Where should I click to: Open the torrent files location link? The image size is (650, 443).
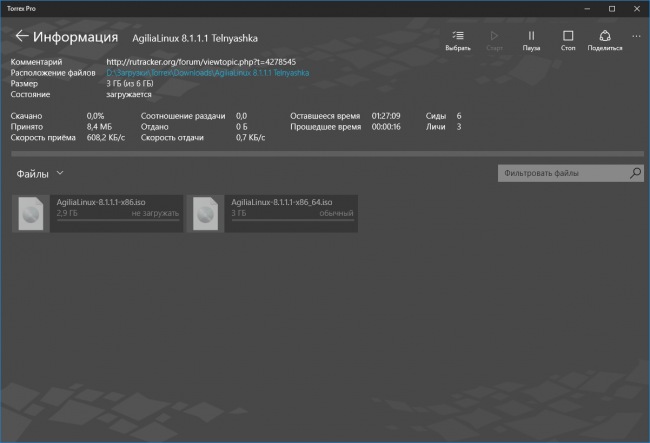tap(208, 73)
